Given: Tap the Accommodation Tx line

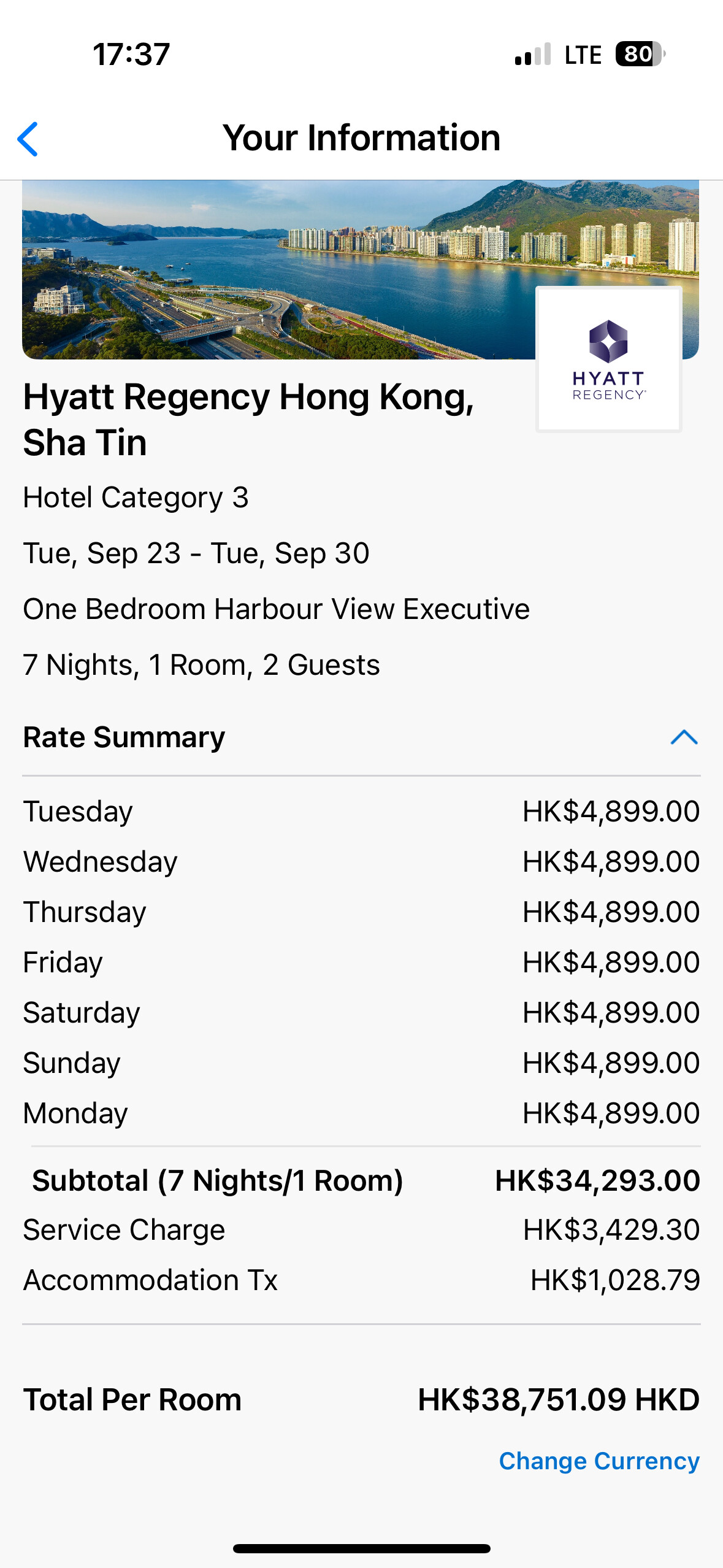Looking at the screenshot, I should 150,1280.
